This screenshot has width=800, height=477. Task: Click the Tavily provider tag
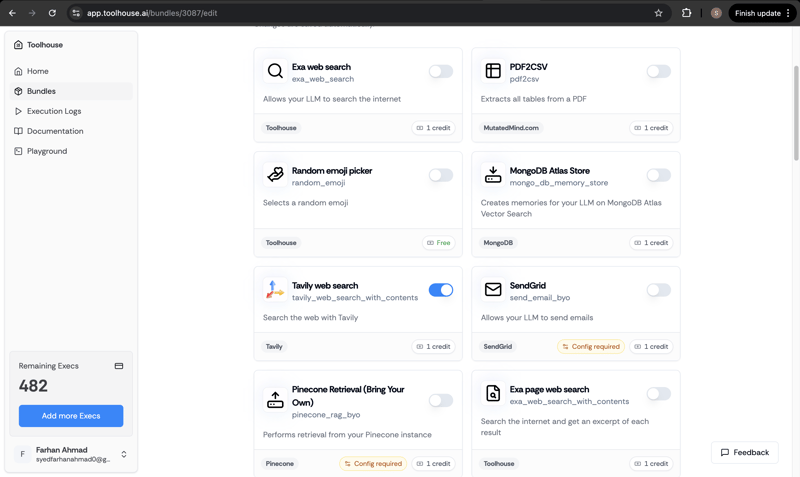tap(274, 346)
